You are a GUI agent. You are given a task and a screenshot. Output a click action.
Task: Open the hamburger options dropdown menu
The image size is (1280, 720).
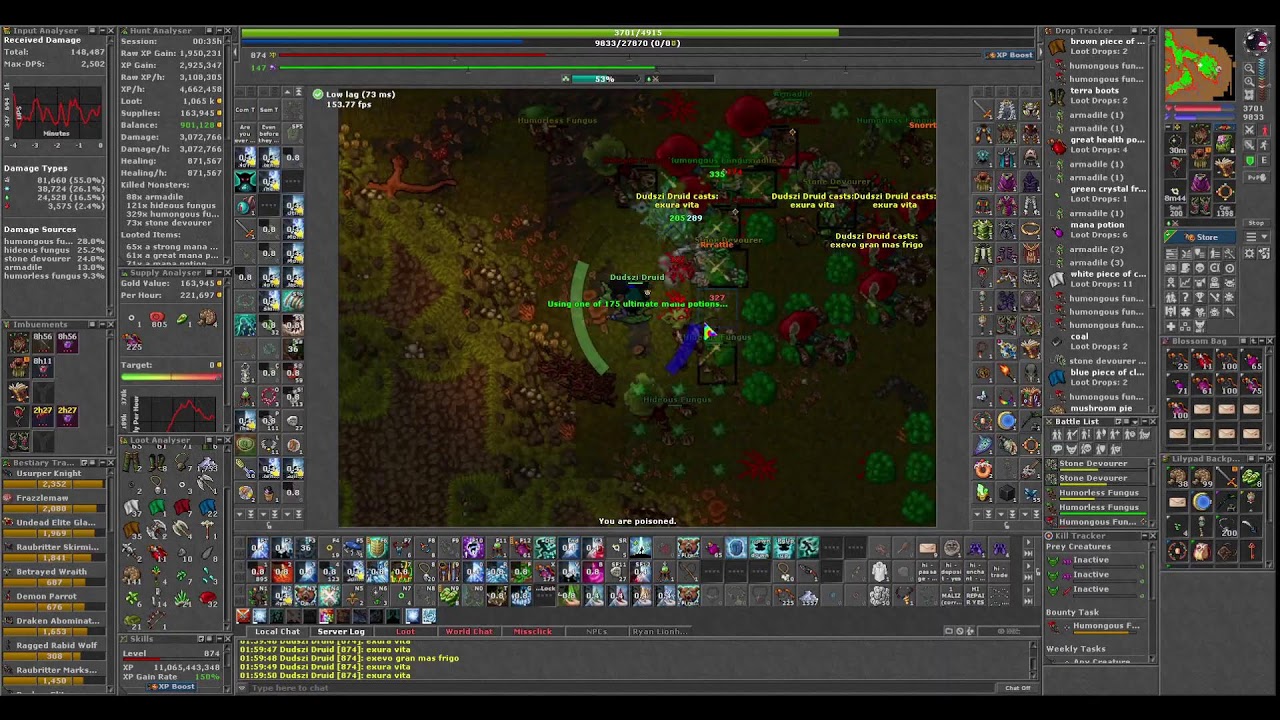pos(1256,237)
